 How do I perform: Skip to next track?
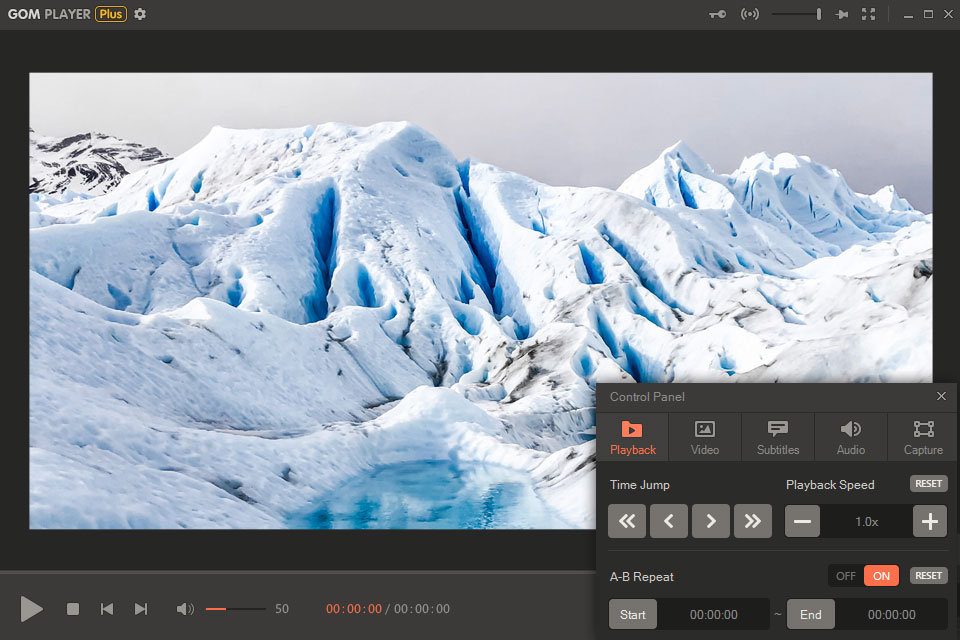click(141, 609)
